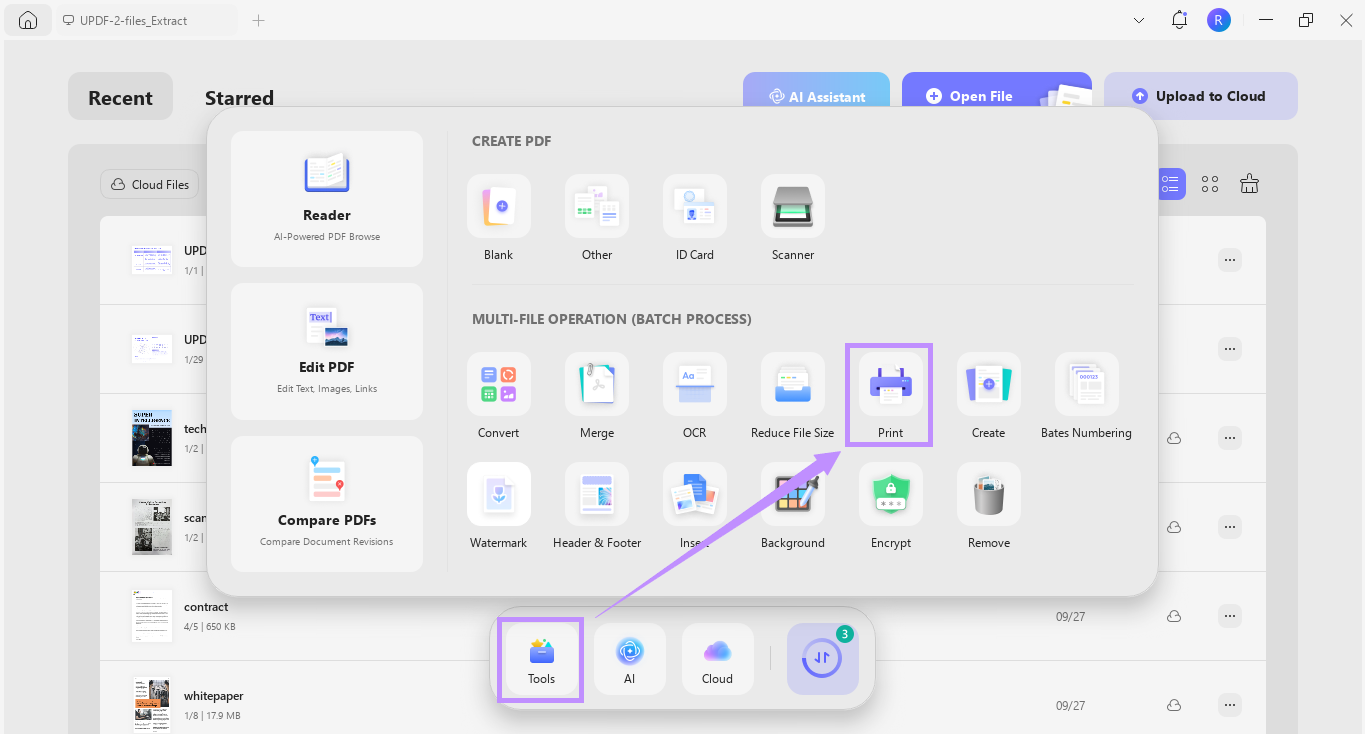Open more options for the contract row
Image resolution: width=1365 pixels, height=734 pixels.
coord(1230,616)
